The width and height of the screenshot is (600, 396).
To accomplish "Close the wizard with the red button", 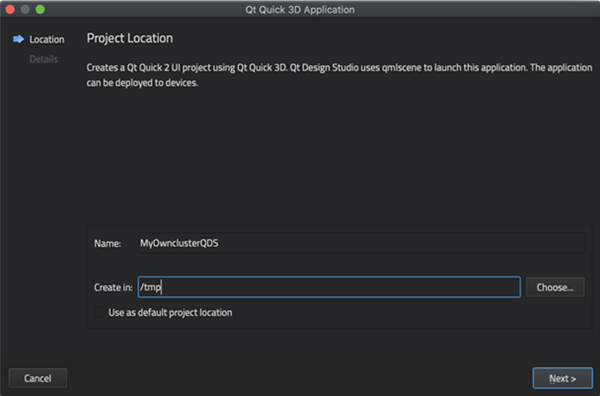I will (10, 10).
